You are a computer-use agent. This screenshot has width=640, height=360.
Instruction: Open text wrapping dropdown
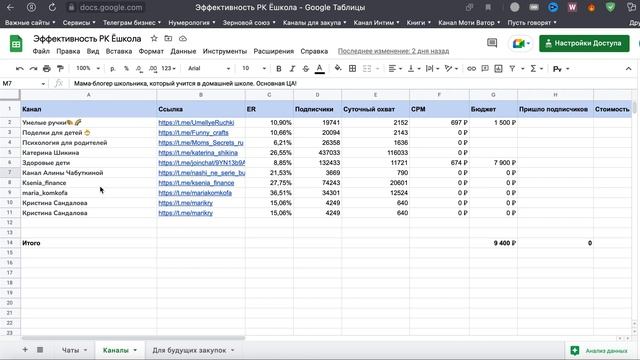coord(432,69)
